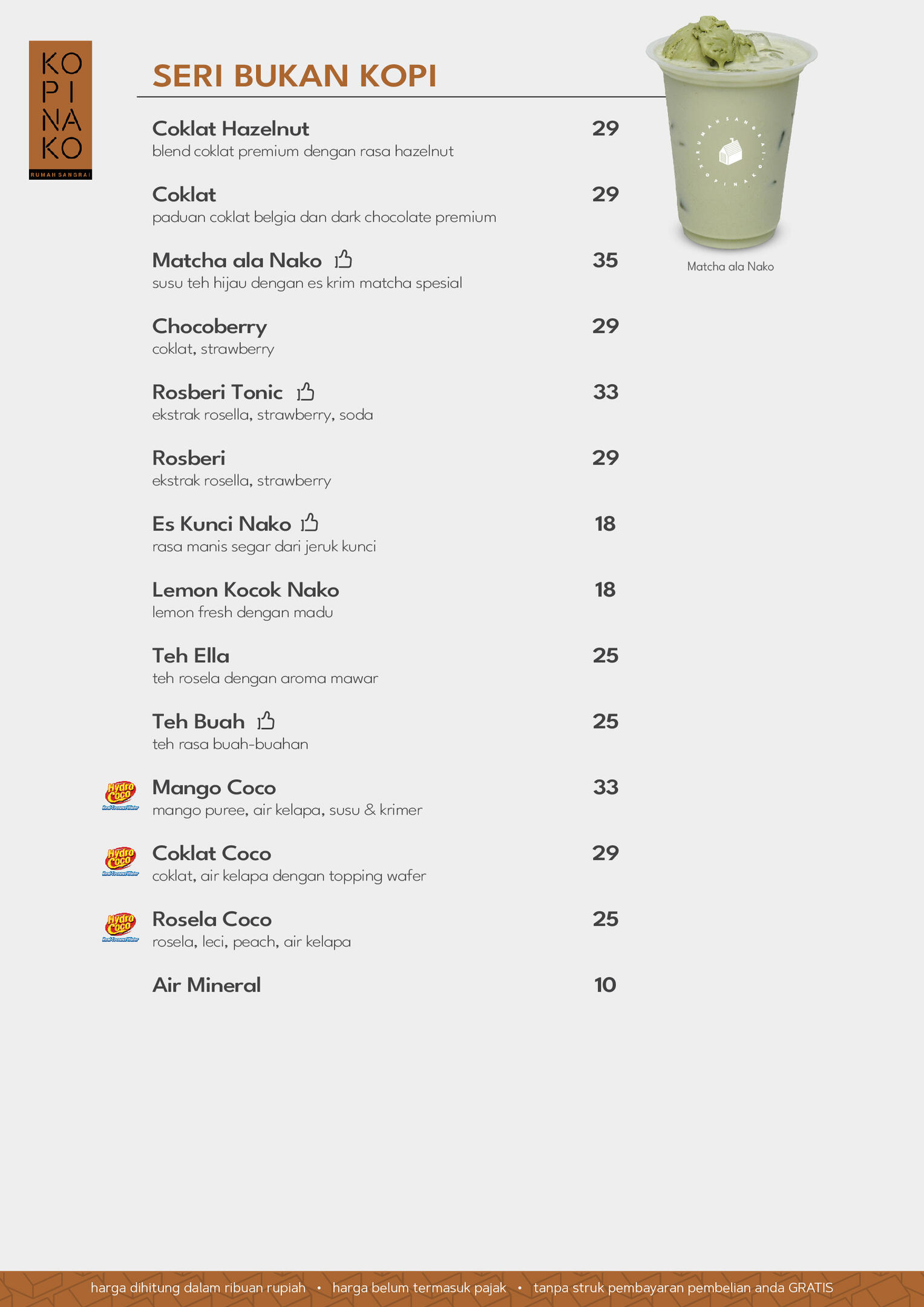This screenshot has width=924, height=1307.
Task: Click the Air Mineral price 10
Action: [605, 985]
